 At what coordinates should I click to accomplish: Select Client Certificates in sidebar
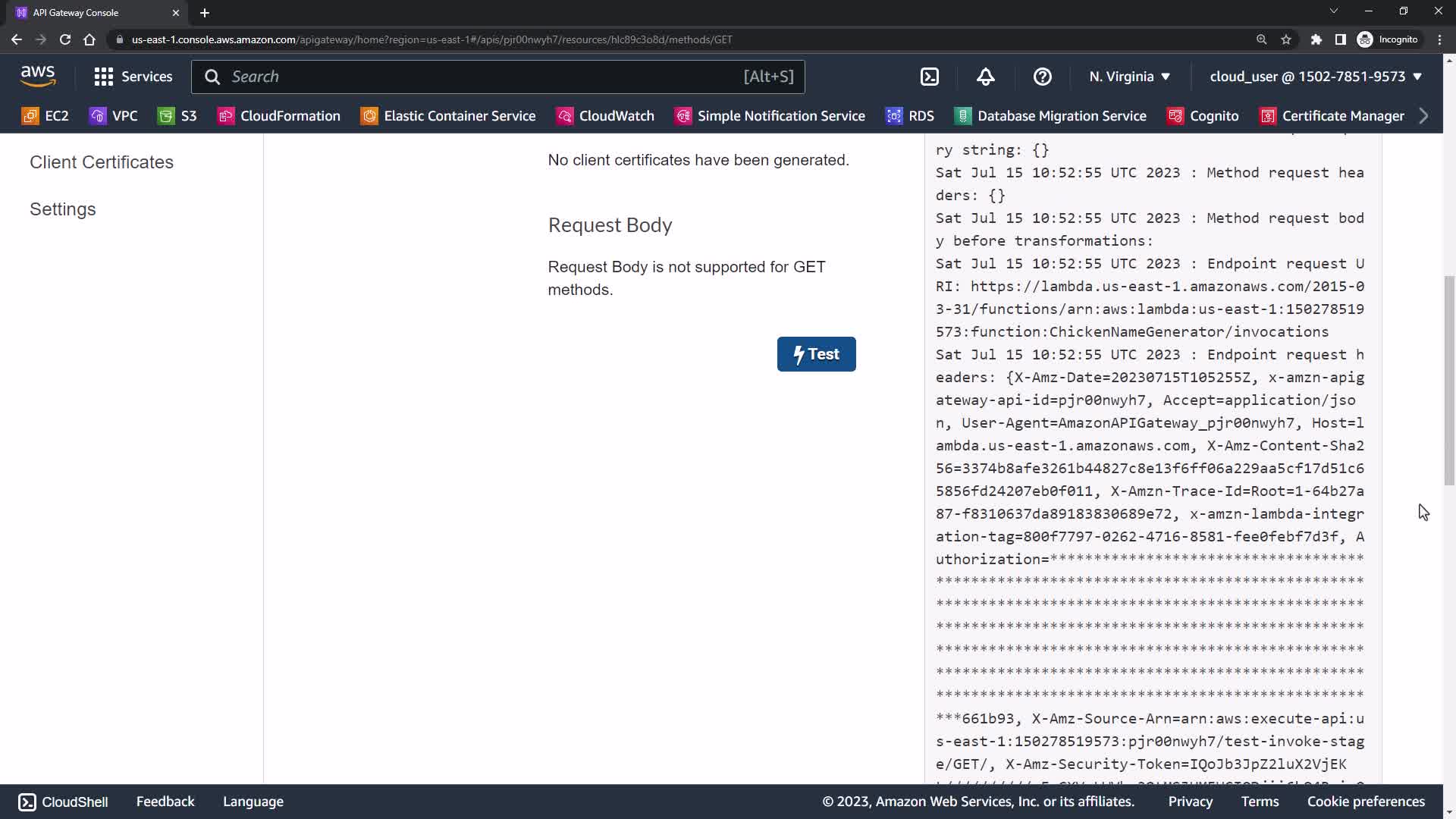[x=102, y=162]
